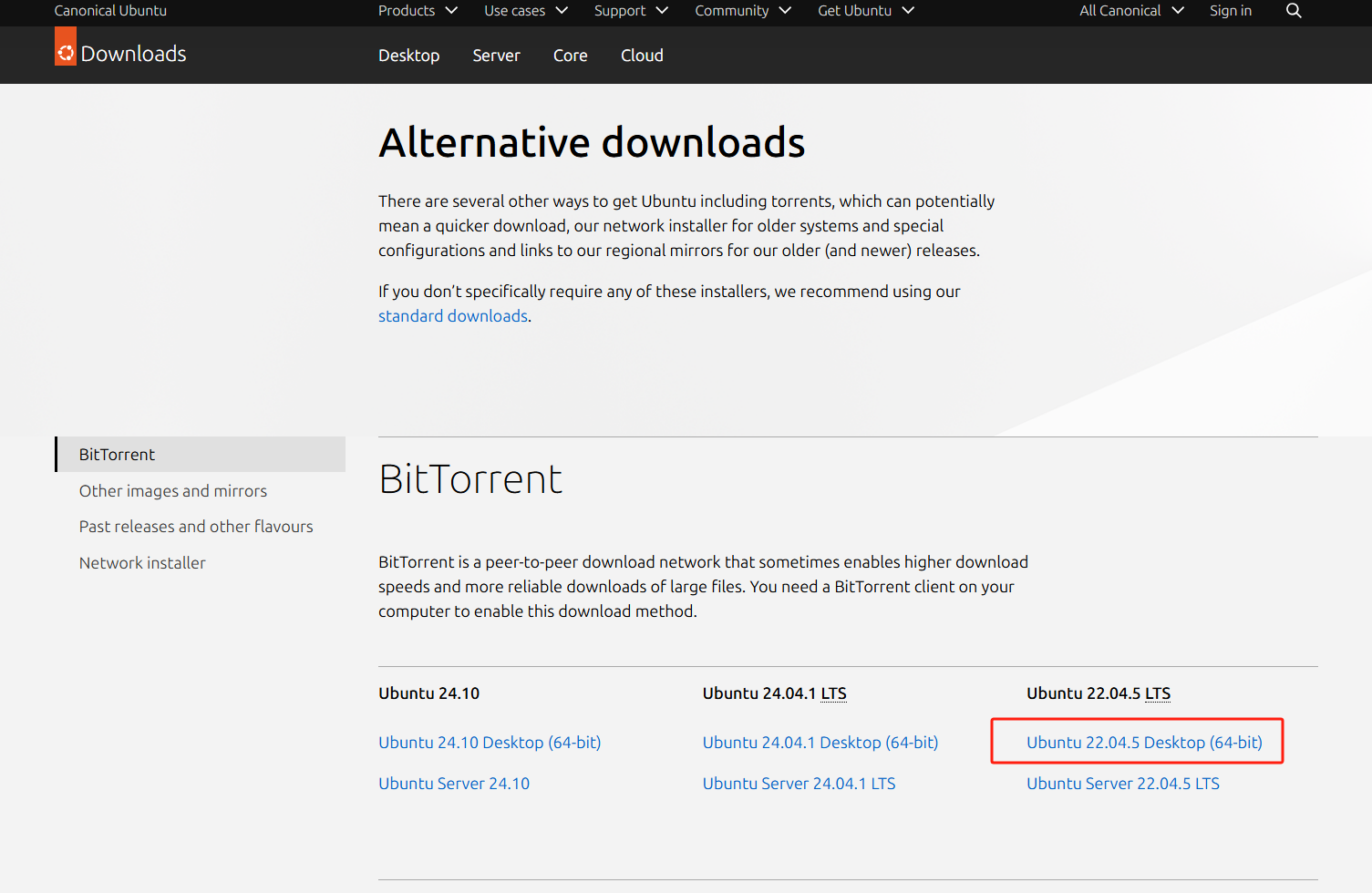Download Ubuntu 22.04.5 Desktop (64-bit) torrent
Viewport: 1372px width, 893px height.
pyautogui.click(x=1144, y=743)
